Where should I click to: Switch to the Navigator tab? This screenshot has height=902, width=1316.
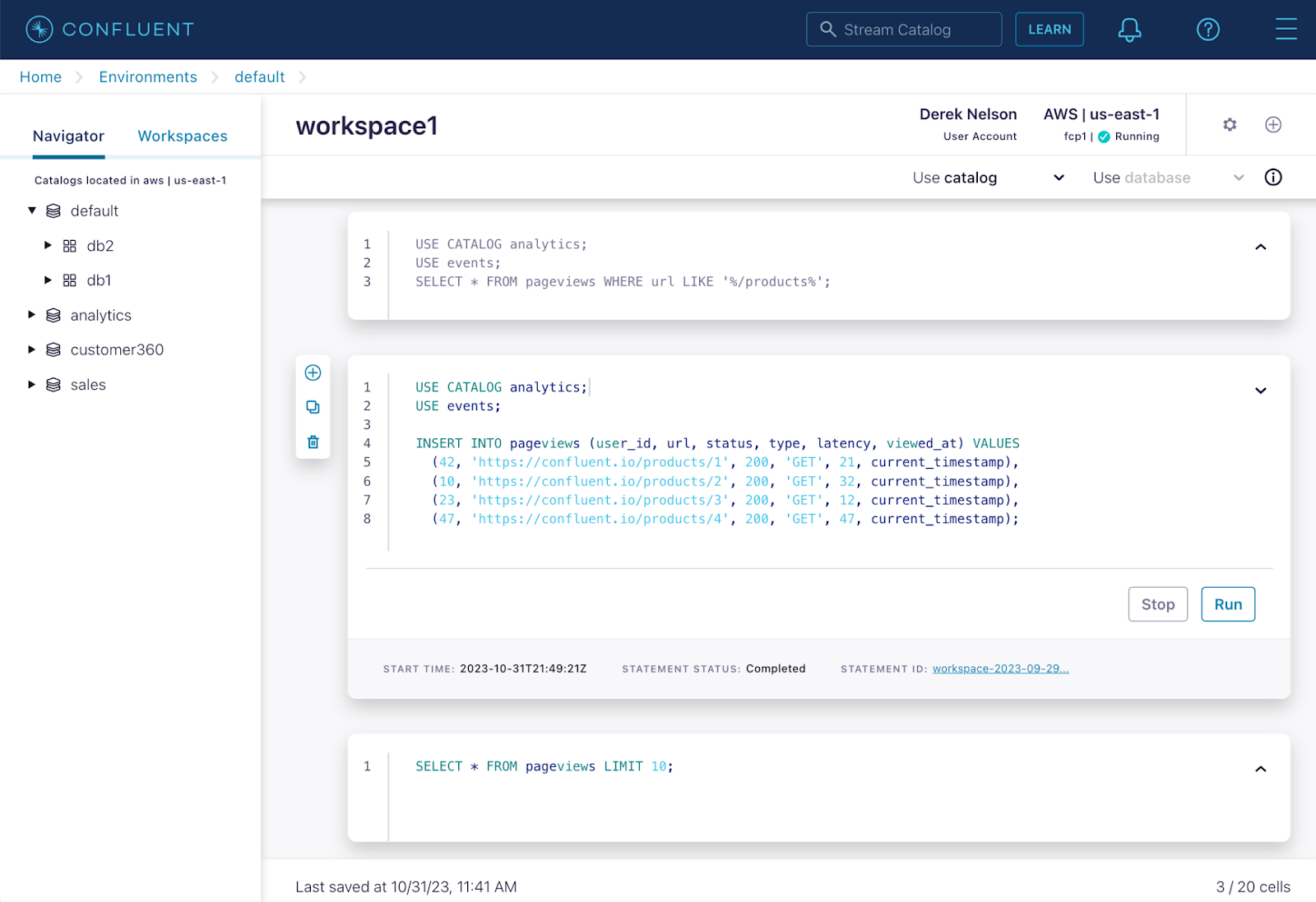69,136
